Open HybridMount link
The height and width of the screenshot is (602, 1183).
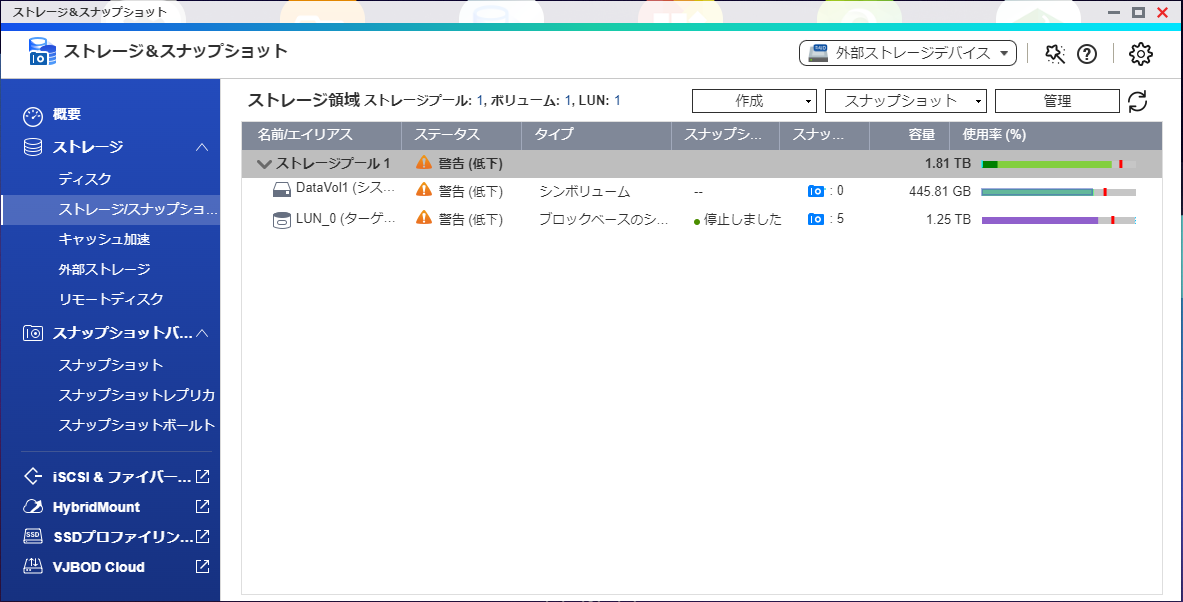tap(97, 507)
